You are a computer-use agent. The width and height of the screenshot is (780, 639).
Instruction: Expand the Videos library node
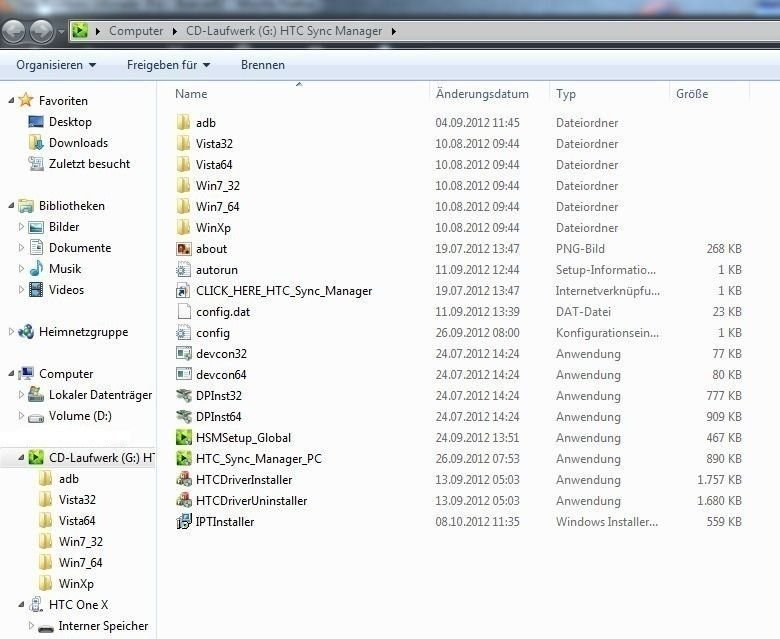[21, 289]
